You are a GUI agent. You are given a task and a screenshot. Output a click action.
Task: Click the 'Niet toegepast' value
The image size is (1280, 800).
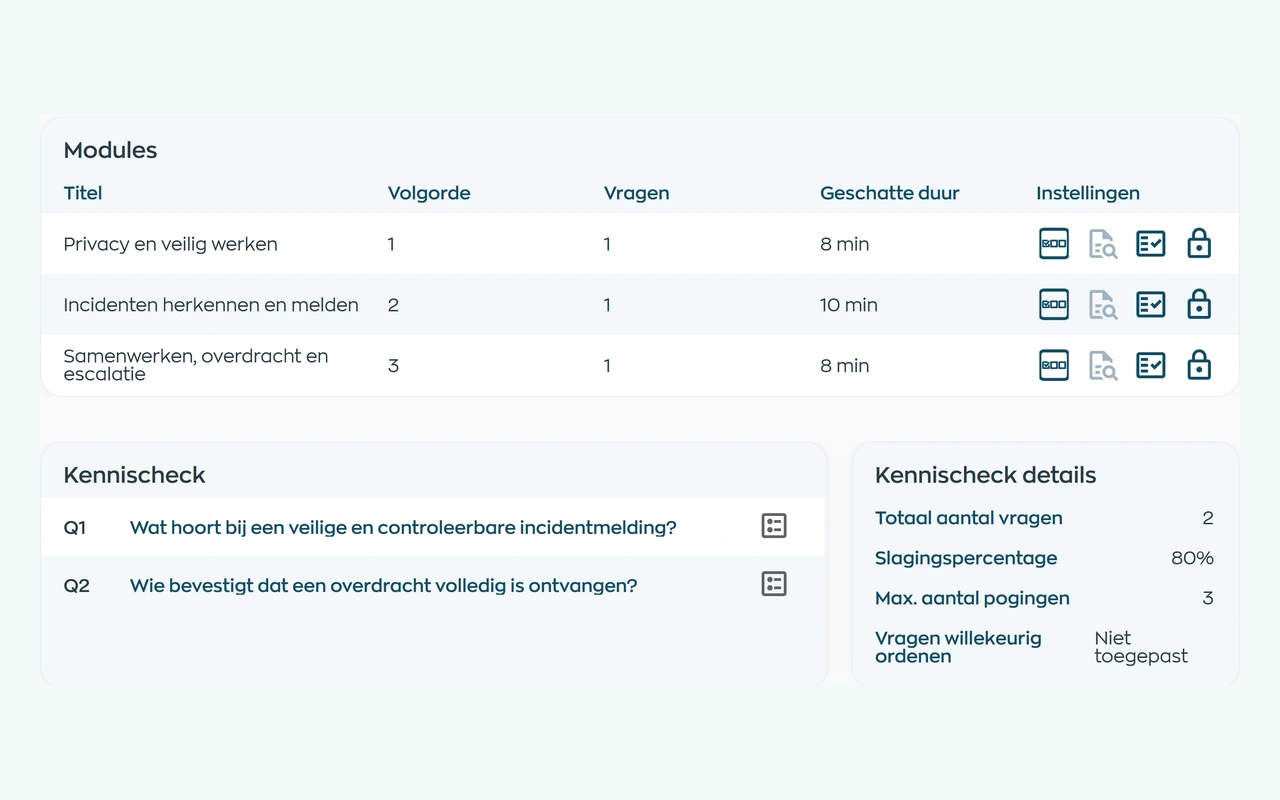pyautogui.click(x=1141, y=647)
